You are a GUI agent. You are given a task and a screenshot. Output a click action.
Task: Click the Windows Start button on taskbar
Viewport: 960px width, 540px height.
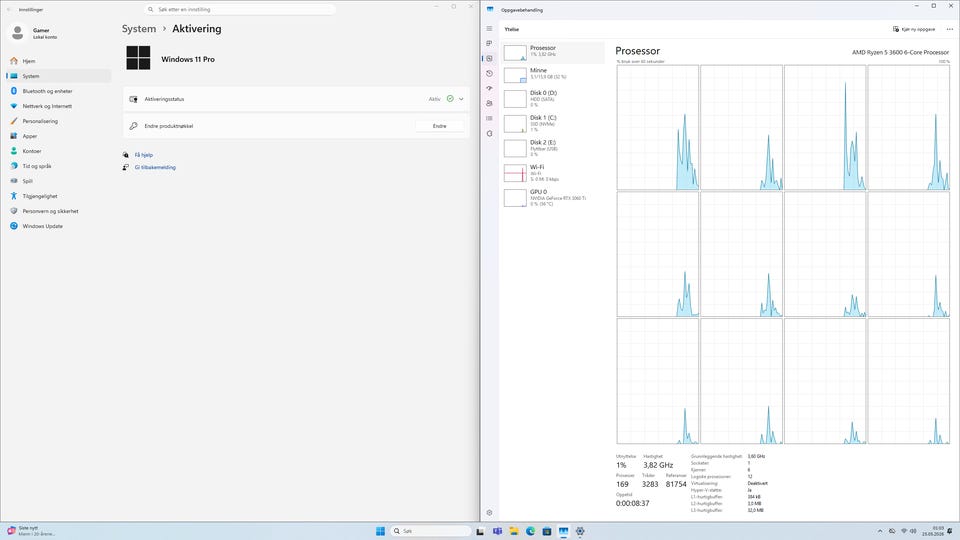pyautogui.click(x=380, y=531)
